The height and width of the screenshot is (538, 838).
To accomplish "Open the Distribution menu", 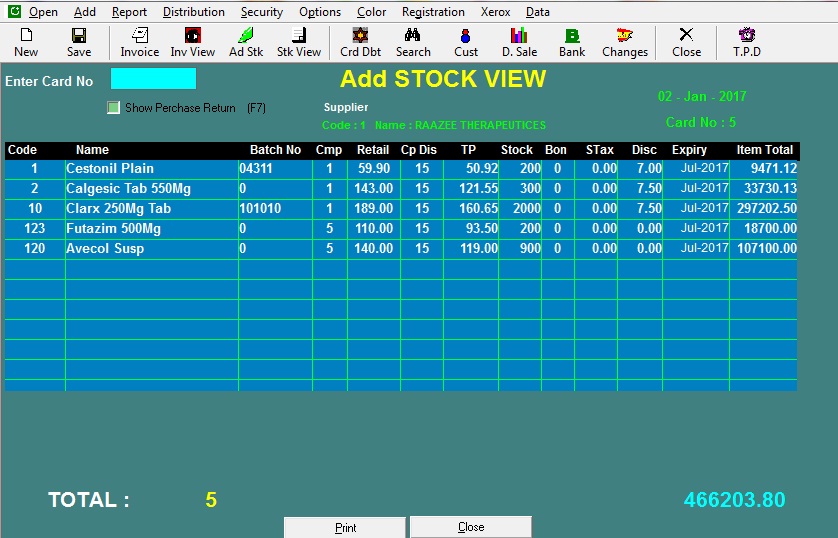I will click(x=193, y=12).
